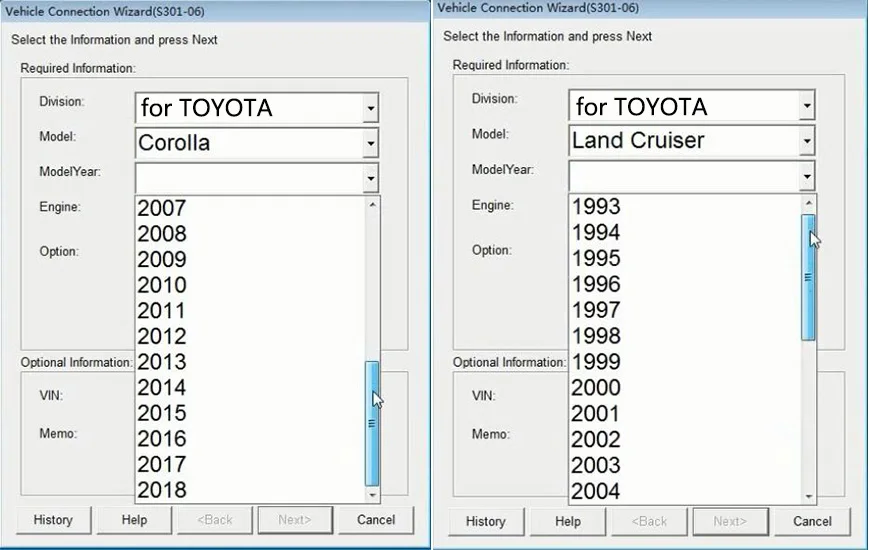Select model year 2009 for Corolla
This screenshot has width=870, height=550.
click(x=250, y=259)
